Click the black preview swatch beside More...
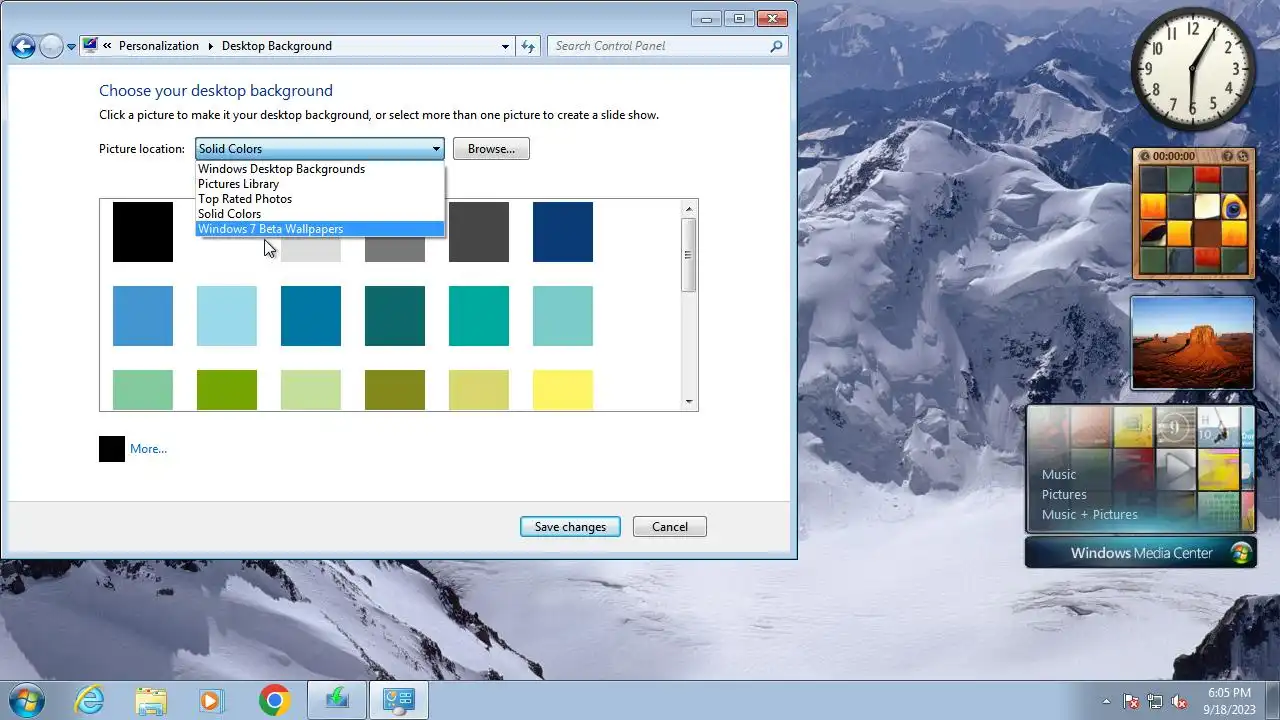 tap(112, 449)
